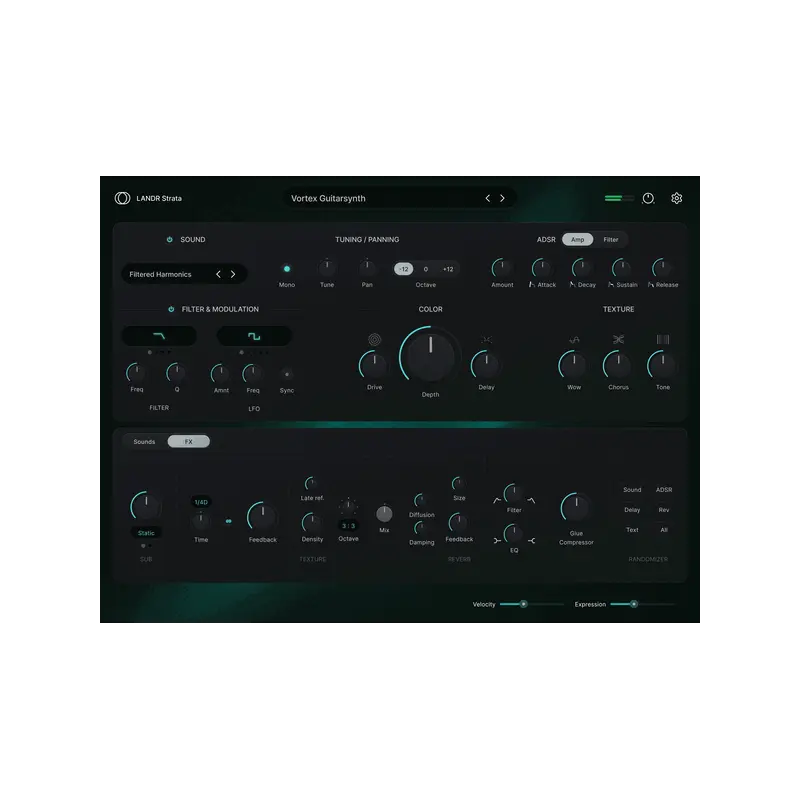Randomize Rev in the Randomizer section
Image resolution: width=800 pixels, height=800 pixels.
[664, 510]
